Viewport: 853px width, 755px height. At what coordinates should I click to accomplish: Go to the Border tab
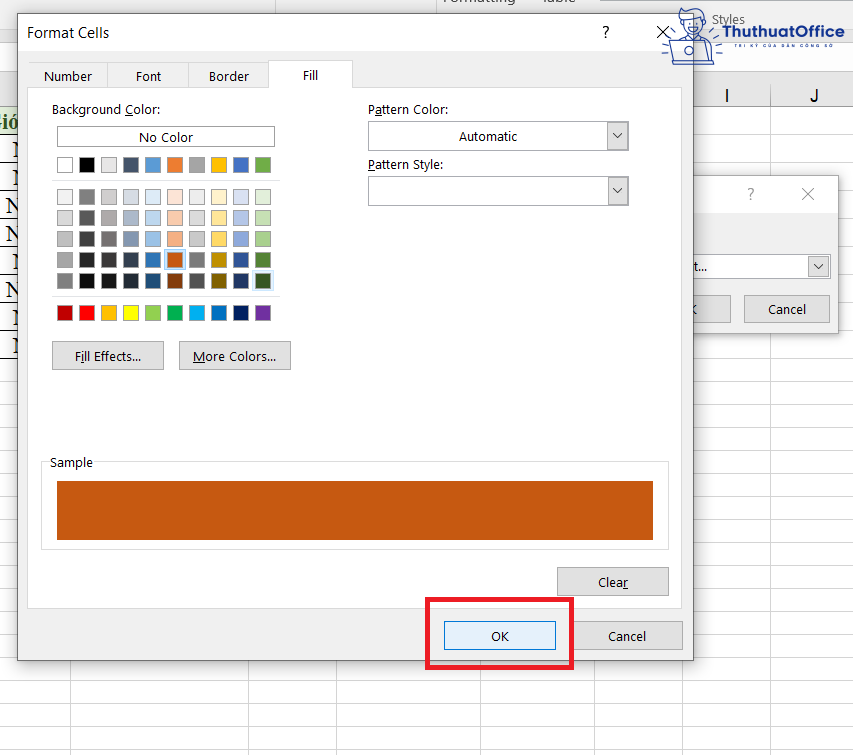pyautogui.click(x=229, y=76)
